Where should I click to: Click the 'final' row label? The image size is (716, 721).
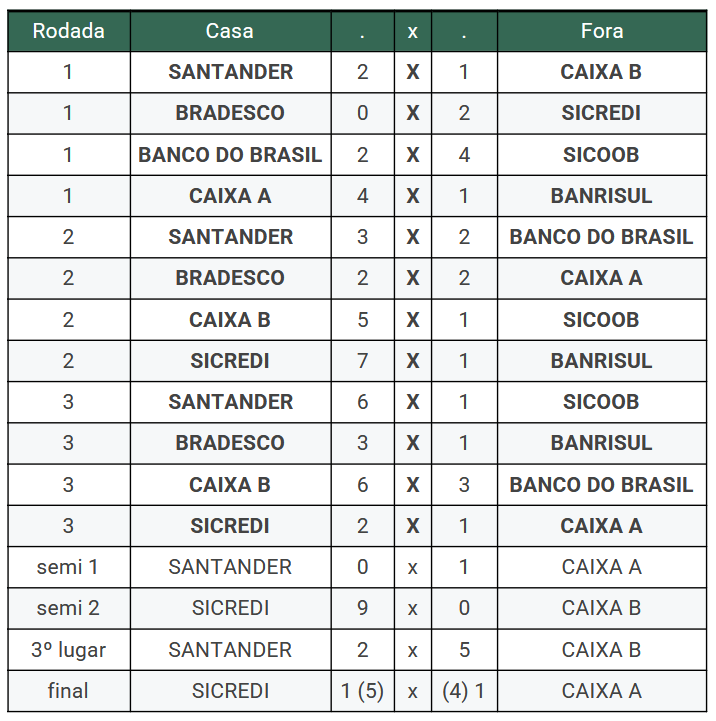click(x=68, y=691)
